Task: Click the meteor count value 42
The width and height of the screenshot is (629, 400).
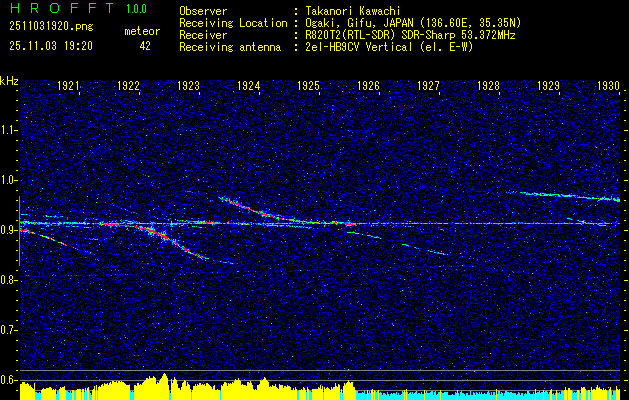Action: (145, 46)
